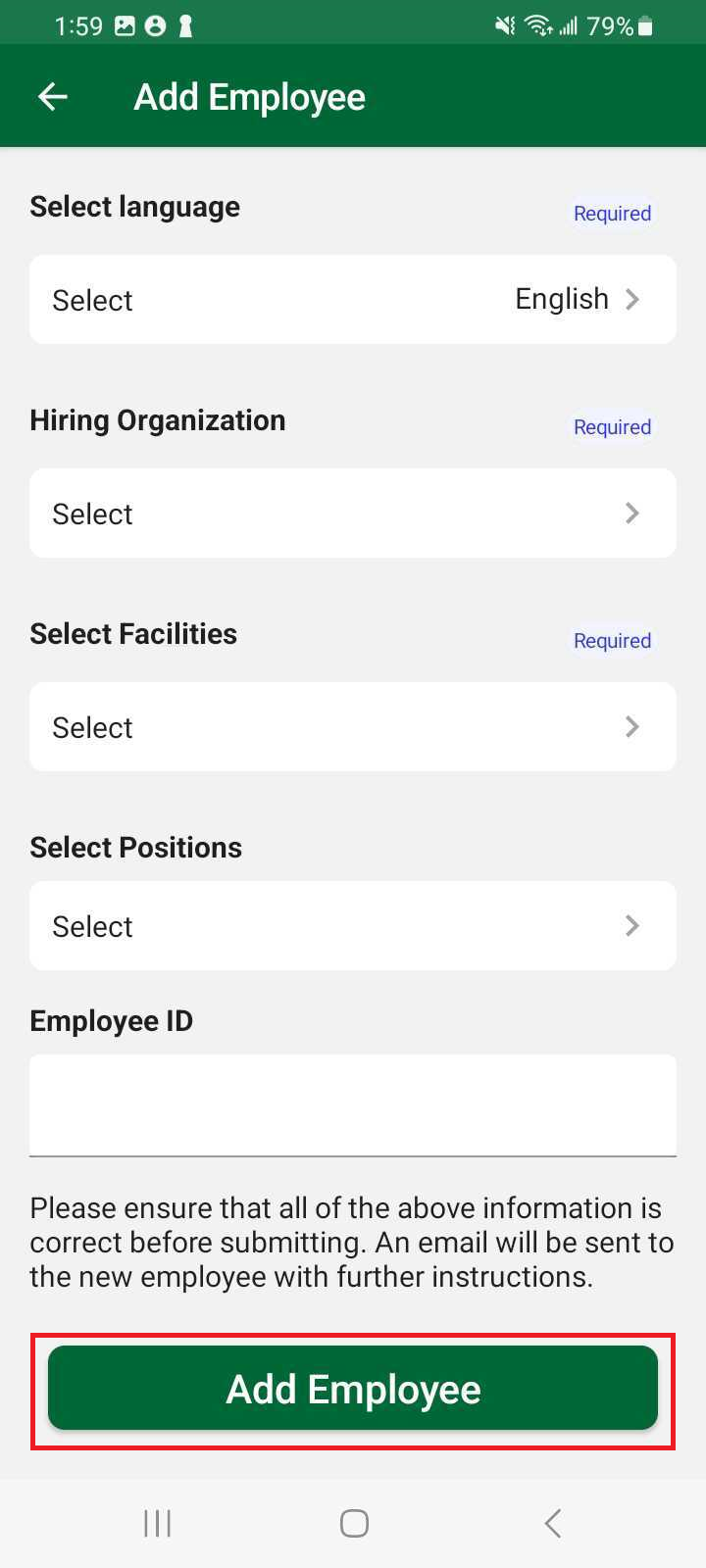706x1568 pixels.
Task: Tap the Select Facilities chevron arrow
Action: [x=632, y=726]
